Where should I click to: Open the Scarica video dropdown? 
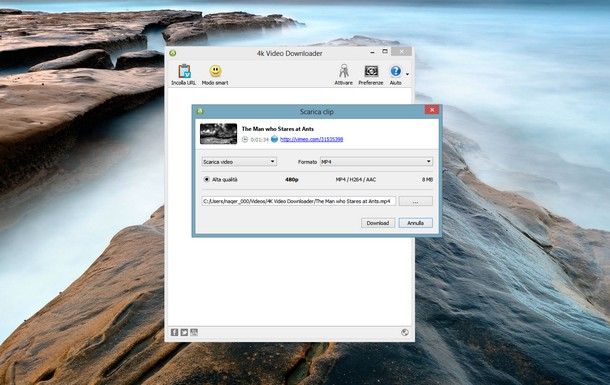[x=239, y=161]
